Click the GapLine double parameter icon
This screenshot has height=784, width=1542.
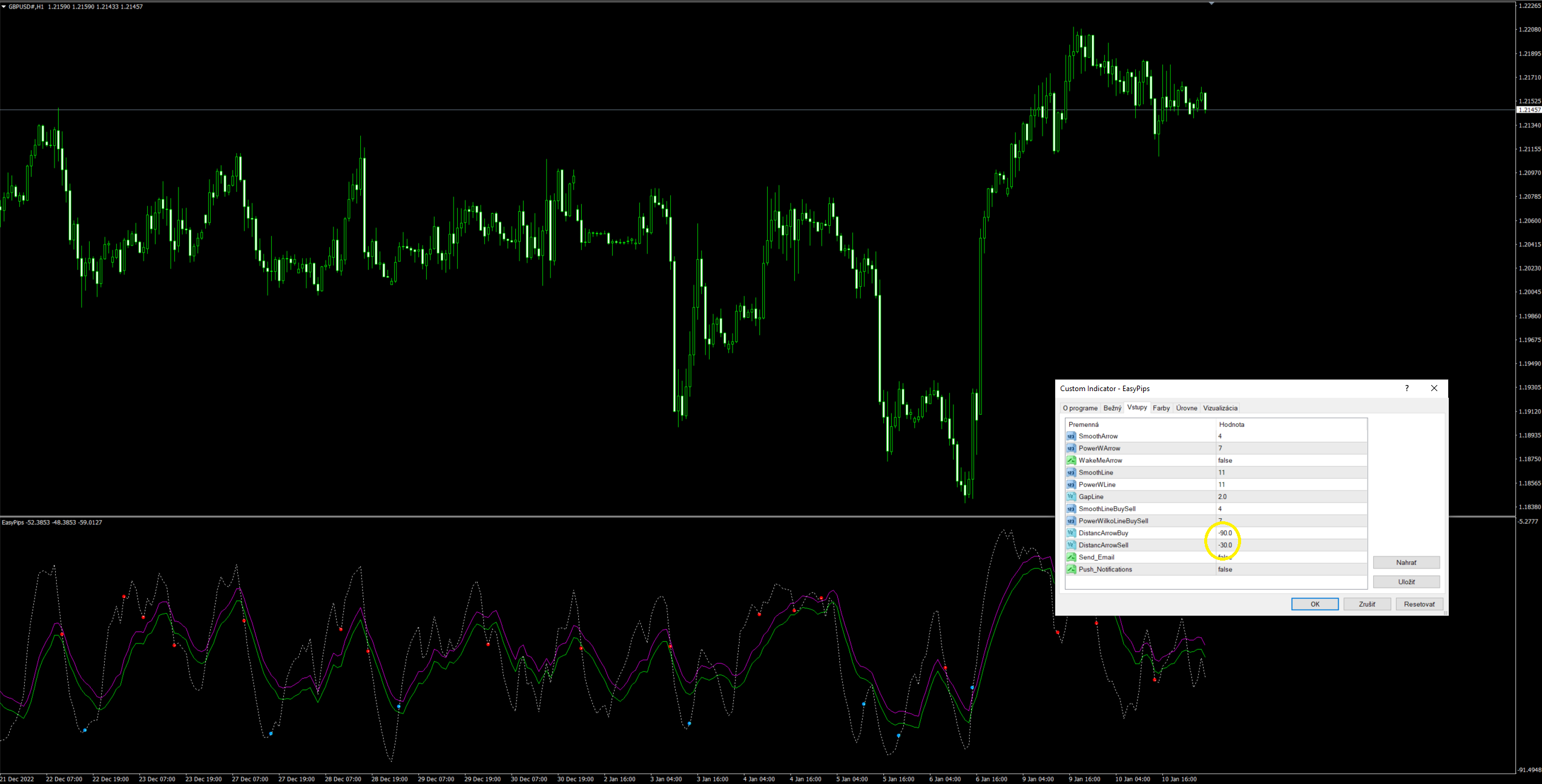[1071, 496]
